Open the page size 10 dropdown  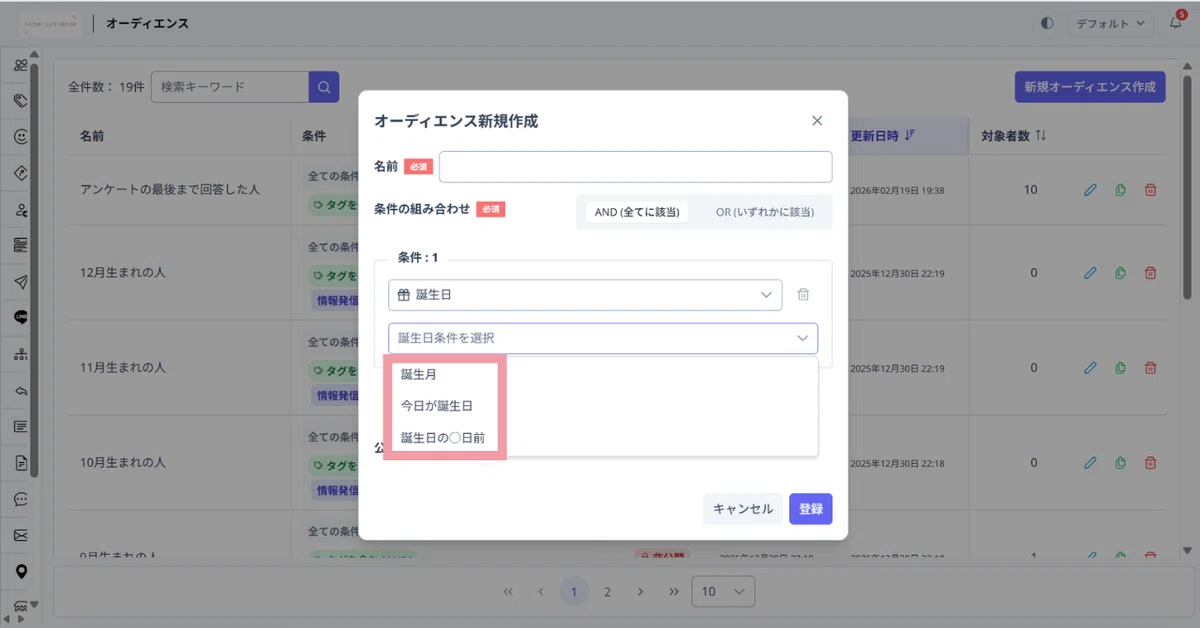(723, 591)
